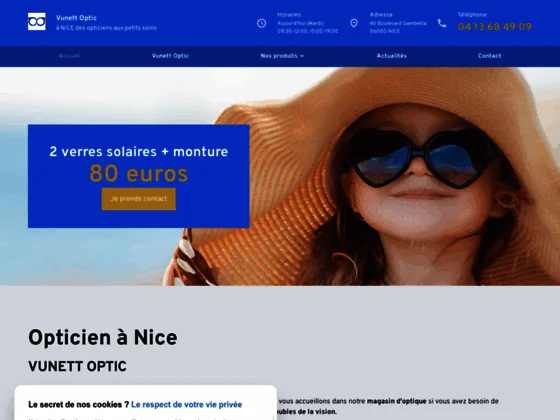The height and width of the screenshot is (420, 560).
Task: Click the Le secret de nos cookies heading
Action: pos(79,405)
